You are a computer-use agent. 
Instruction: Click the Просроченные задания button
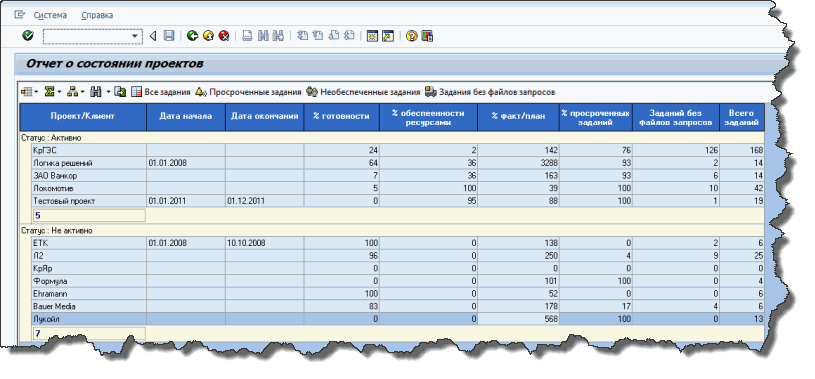click(x=248, y=92)
